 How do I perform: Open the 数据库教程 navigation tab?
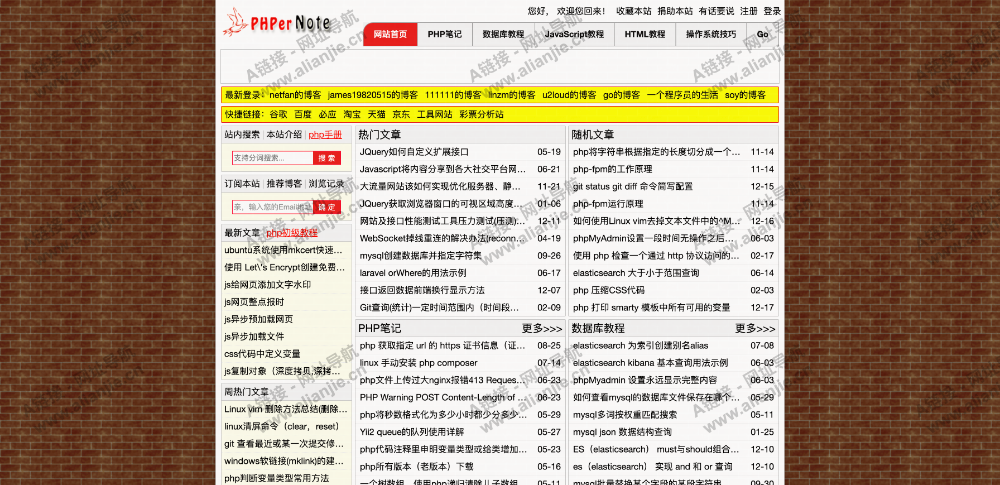coord(503,34)
